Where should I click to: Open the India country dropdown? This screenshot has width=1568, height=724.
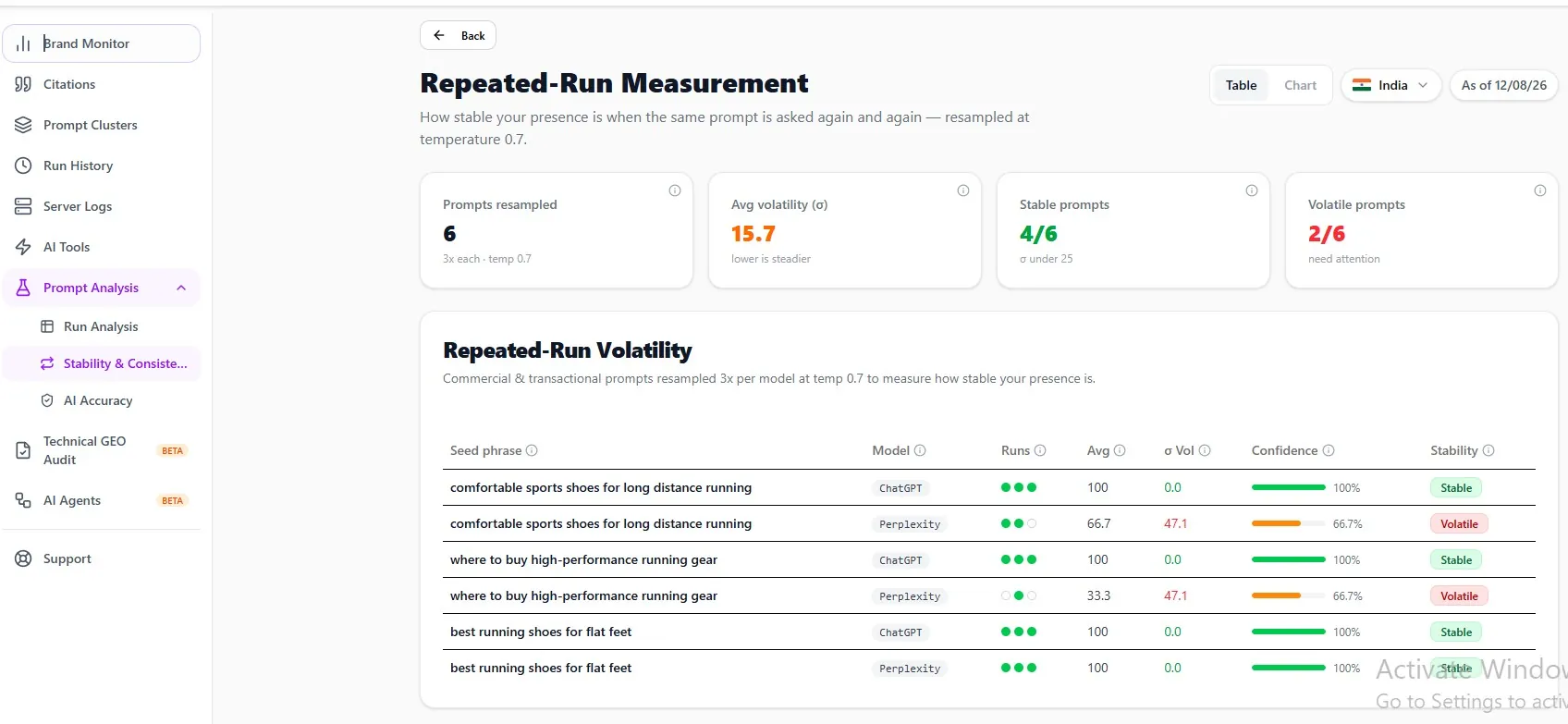click(x=1390, y=85)
